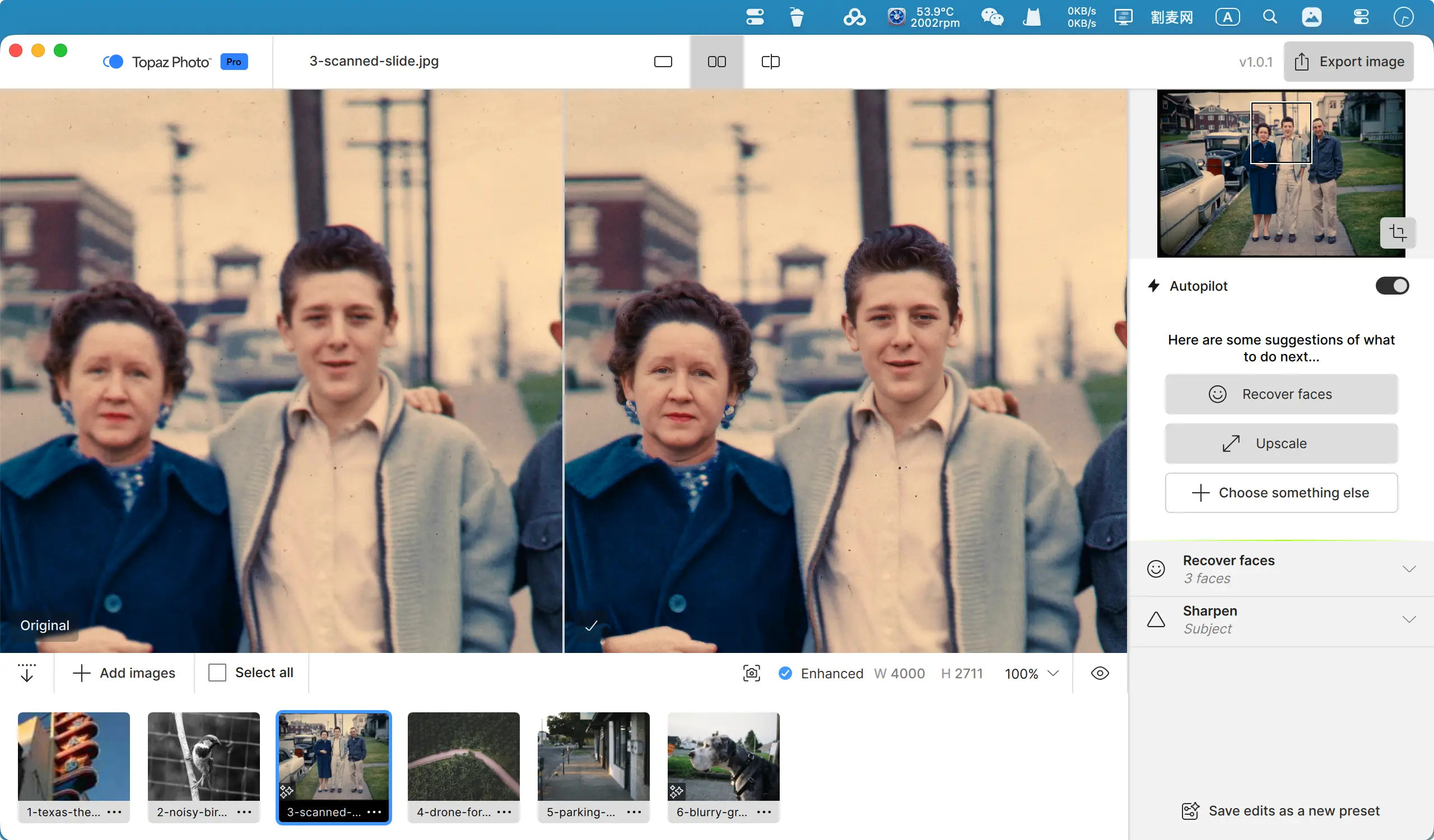Collapse the image tray with down-arrow icon
Image resolution: width=1434 pixels, height=840 pixels.
click(27, 673)
